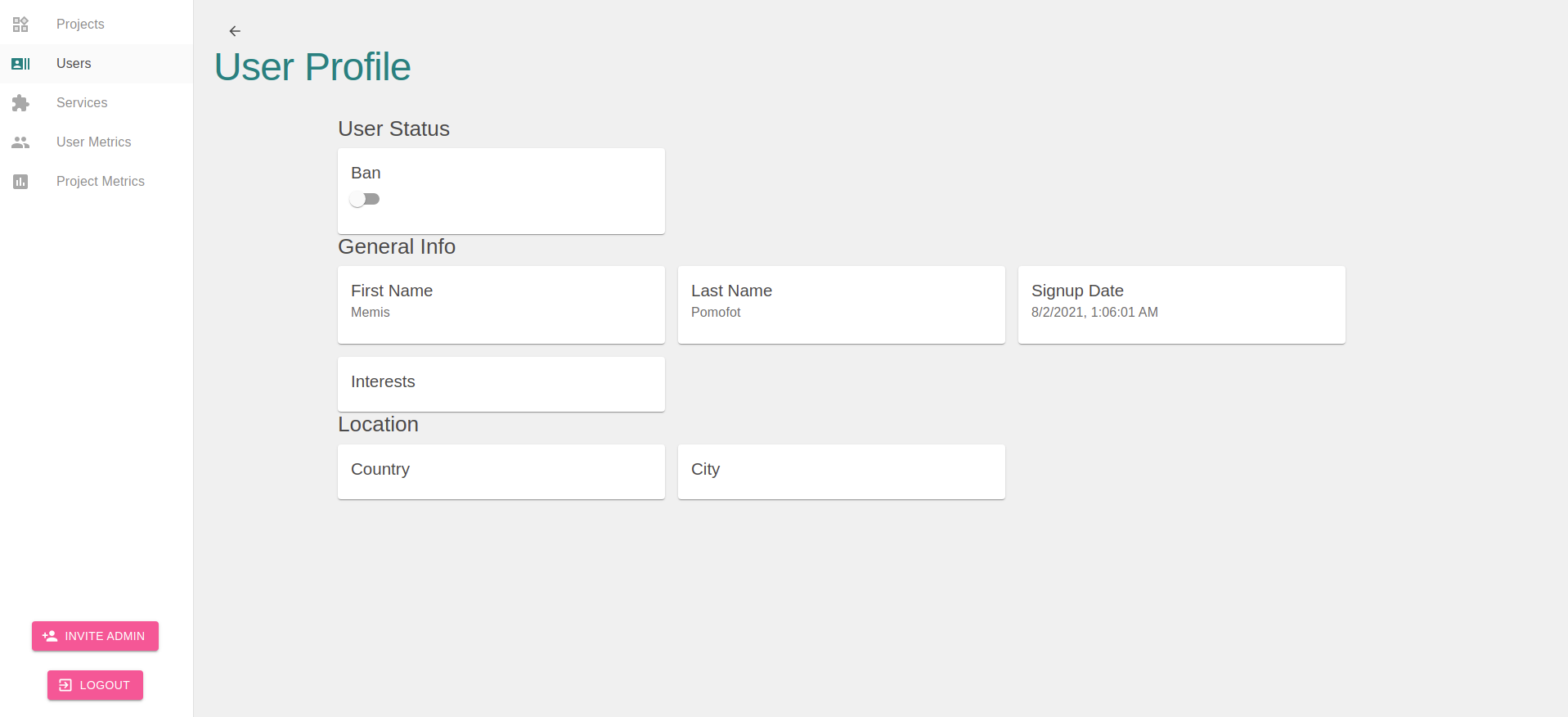Click the exit icon on Logout
Screen dimensions: 1568x717
pyautogui.click(x=65, y=685)
